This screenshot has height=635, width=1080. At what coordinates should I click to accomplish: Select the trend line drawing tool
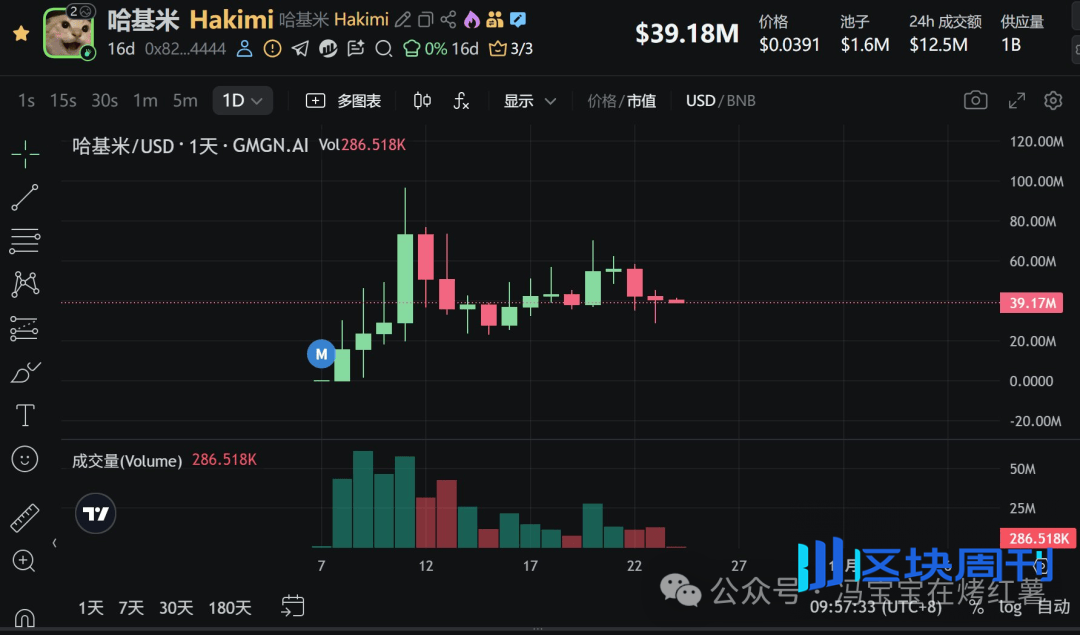(x=25, y=197)
